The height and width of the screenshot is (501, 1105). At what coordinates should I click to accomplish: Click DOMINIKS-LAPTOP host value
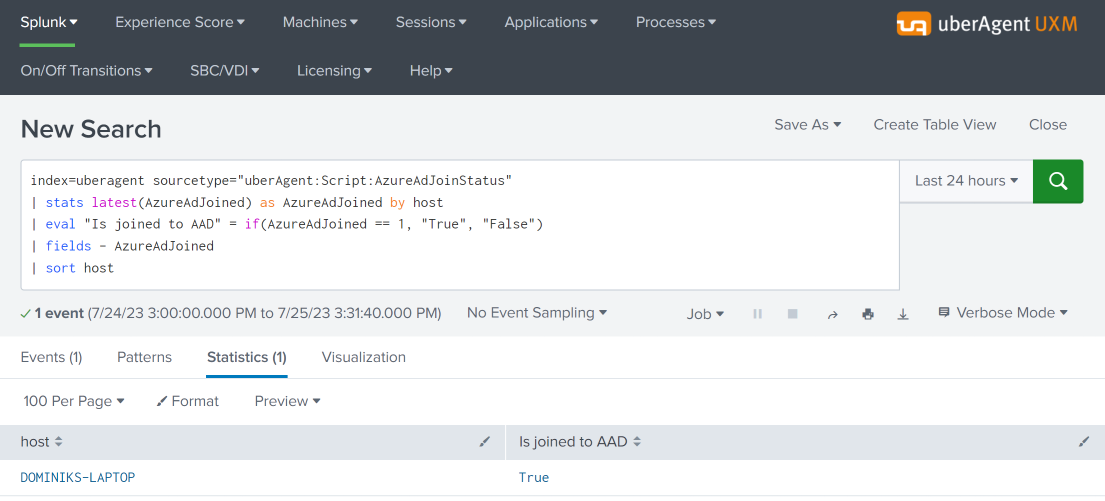point(78,478)
